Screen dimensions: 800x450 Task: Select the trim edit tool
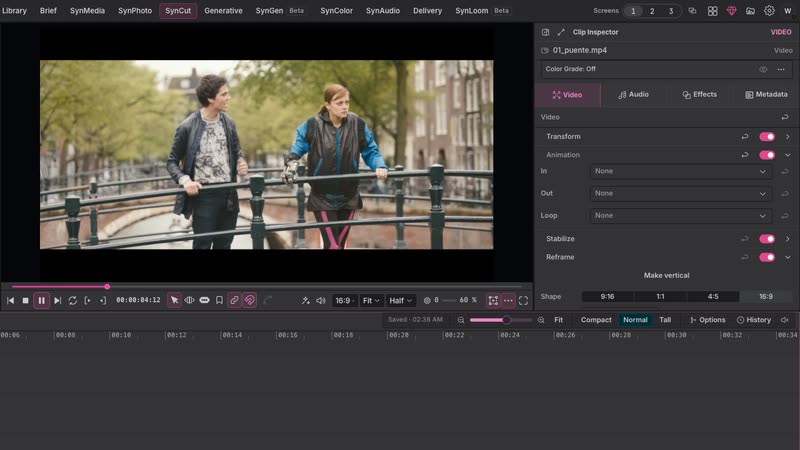point(189,301)
